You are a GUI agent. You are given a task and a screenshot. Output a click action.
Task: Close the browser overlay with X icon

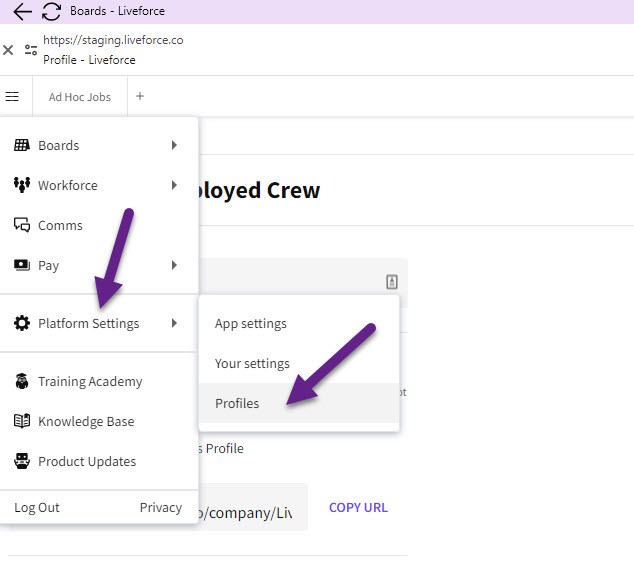tap(8, 50)
